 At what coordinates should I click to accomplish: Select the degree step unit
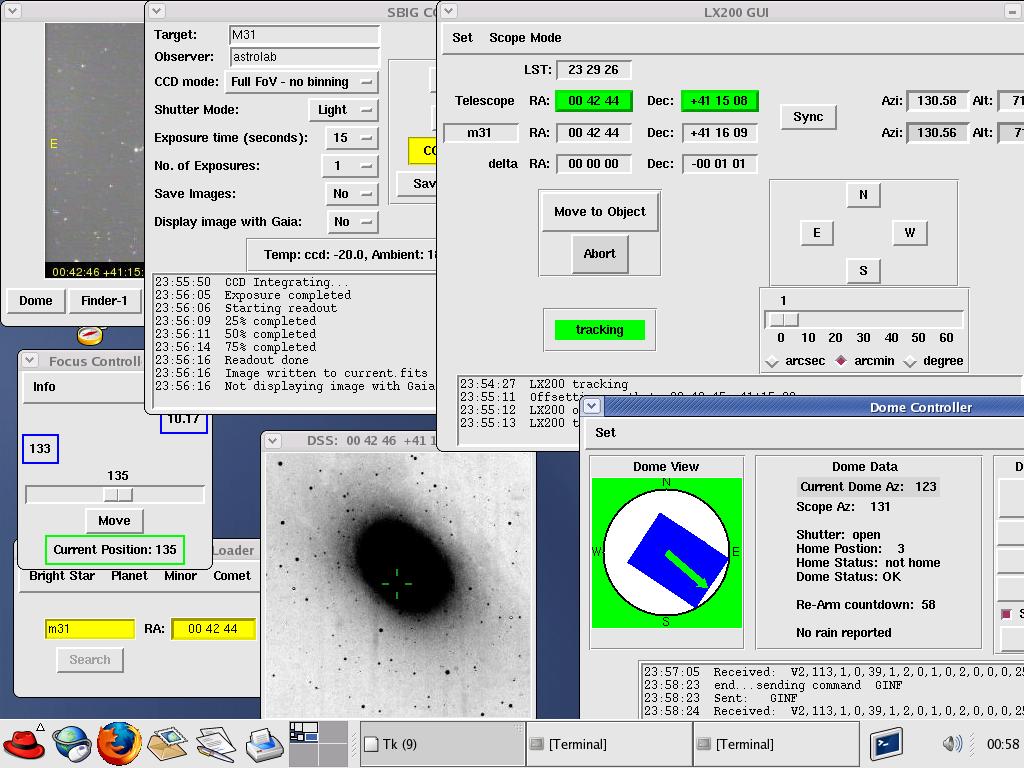pyautogui.click(x=911, y=361)
